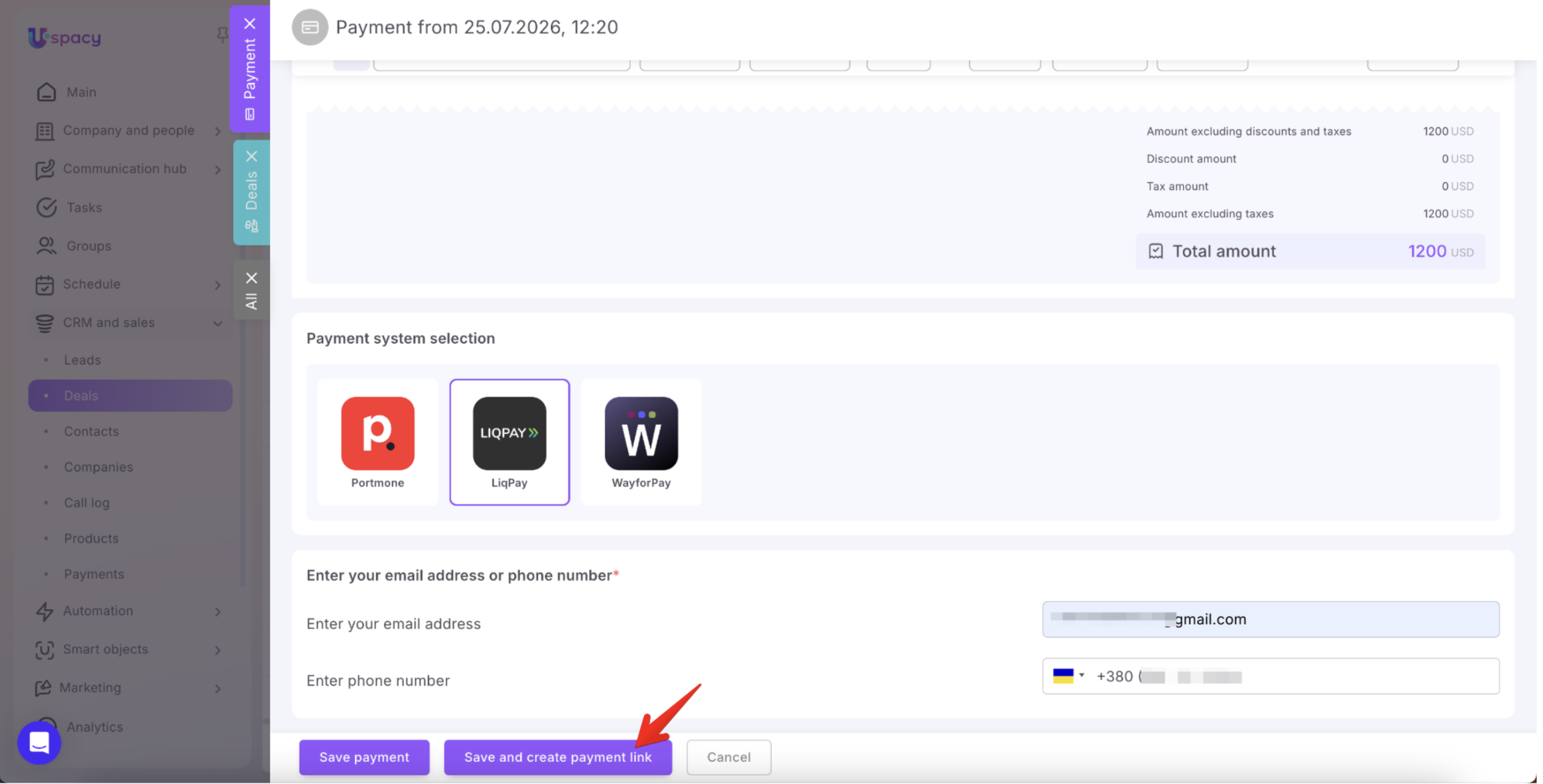
Task: Click the 'Discount amount' label
Action: (x=1191, y=159)
